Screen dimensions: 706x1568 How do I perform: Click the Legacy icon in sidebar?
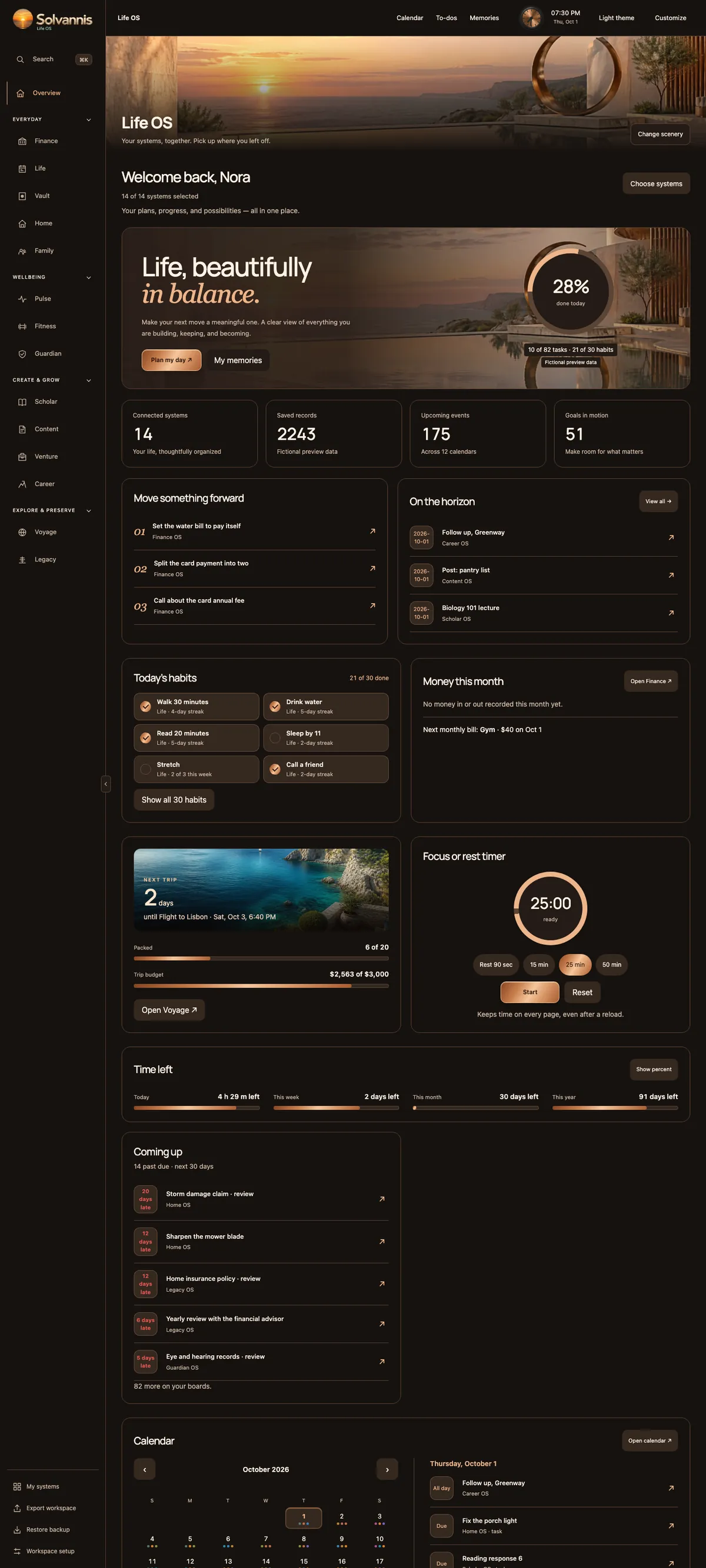[x=22, y=559]
